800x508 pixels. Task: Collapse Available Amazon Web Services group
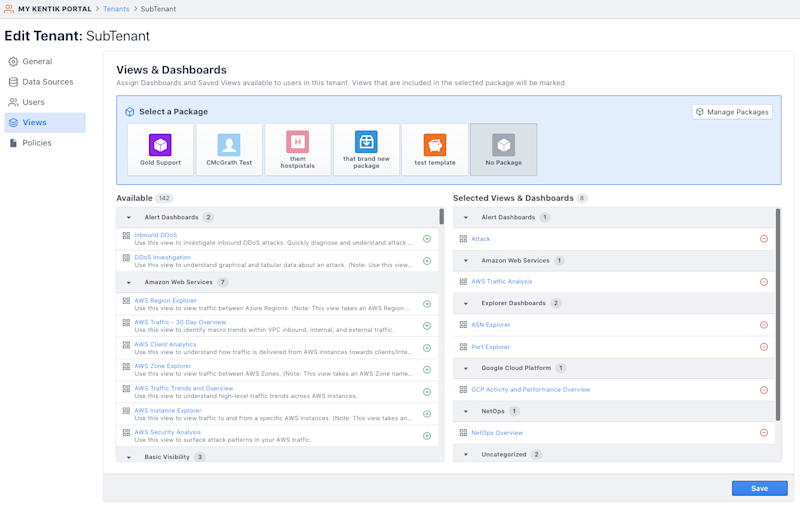[129, 283]
